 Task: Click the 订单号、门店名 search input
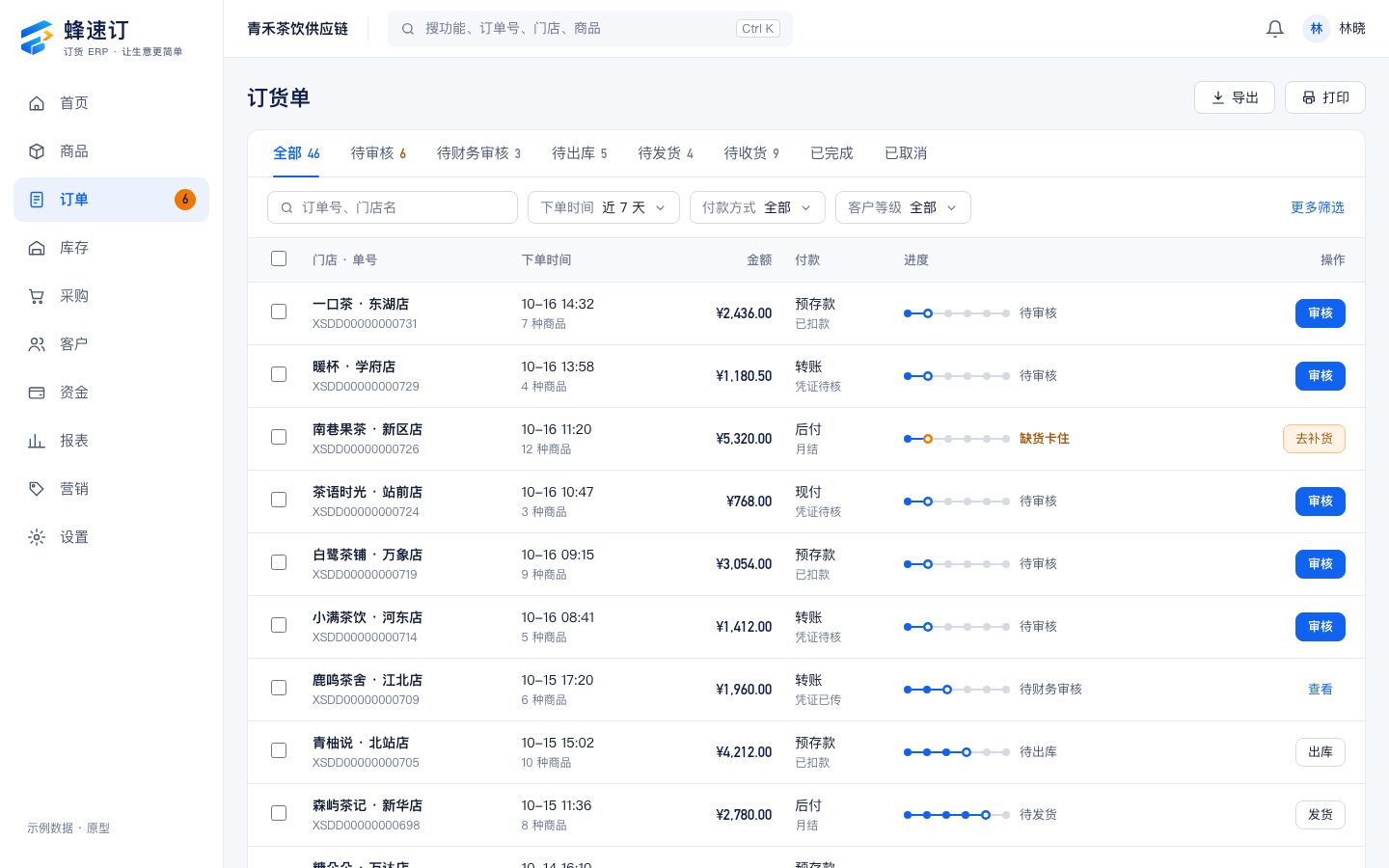click(393, 207)
